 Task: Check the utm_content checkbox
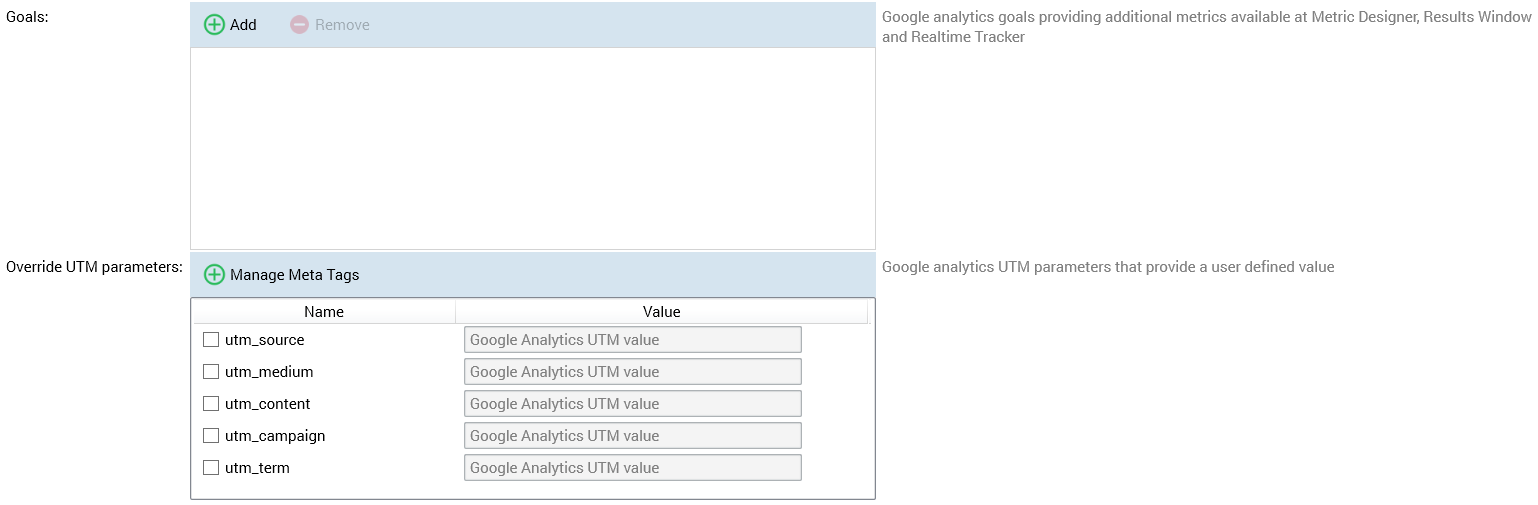click(x=211, y=404)
